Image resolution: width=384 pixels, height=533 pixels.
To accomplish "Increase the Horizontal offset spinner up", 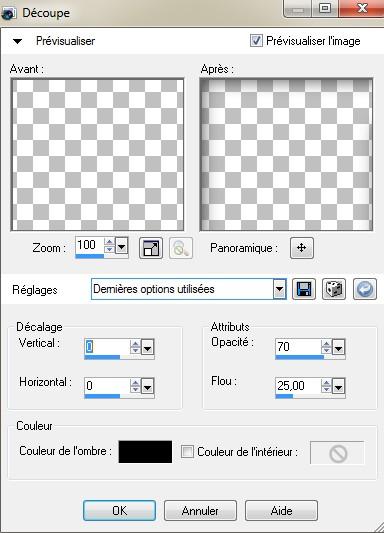I will click(135, 383).
